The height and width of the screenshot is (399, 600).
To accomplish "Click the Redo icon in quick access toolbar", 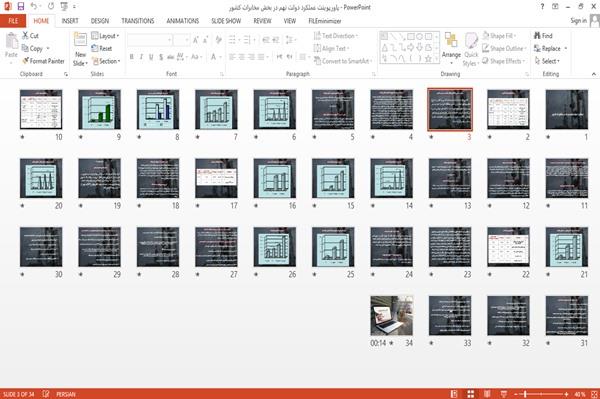I will click(51, 7).
